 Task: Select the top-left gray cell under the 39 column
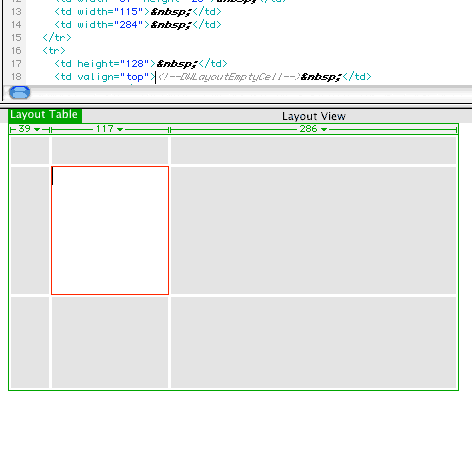click(x=30, y=150)
